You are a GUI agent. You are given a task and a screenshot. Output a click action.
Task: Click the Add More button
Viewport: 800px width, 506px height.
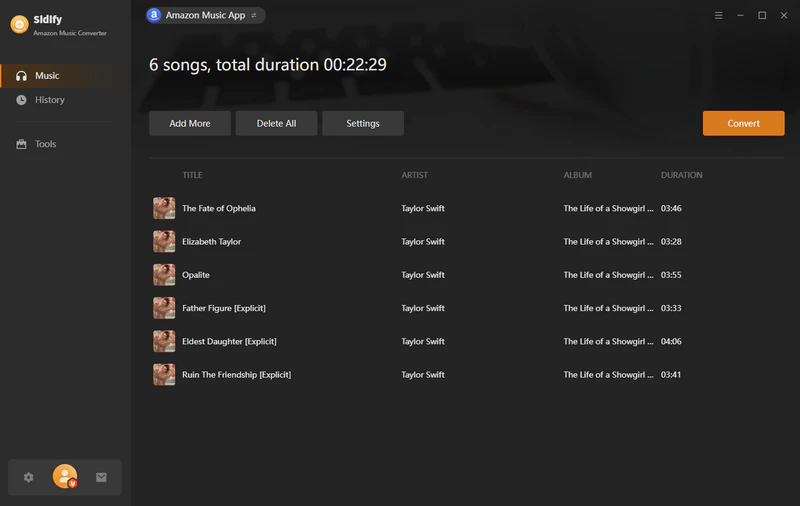click(190, 123)
